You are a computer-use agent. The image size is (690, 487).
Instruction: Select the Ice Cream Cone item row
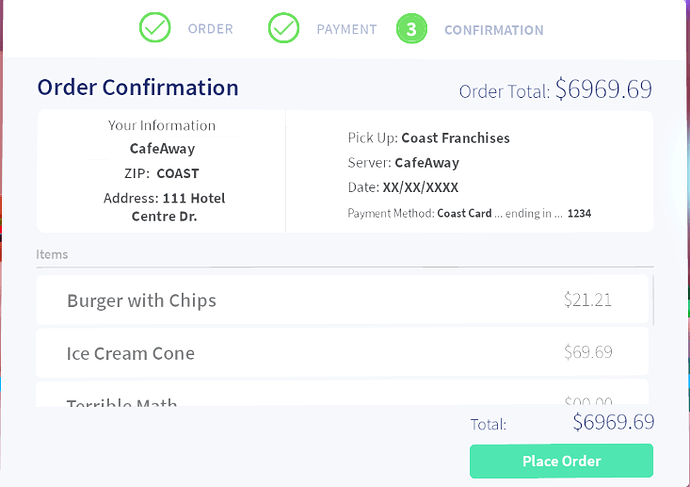pos(342,352)
